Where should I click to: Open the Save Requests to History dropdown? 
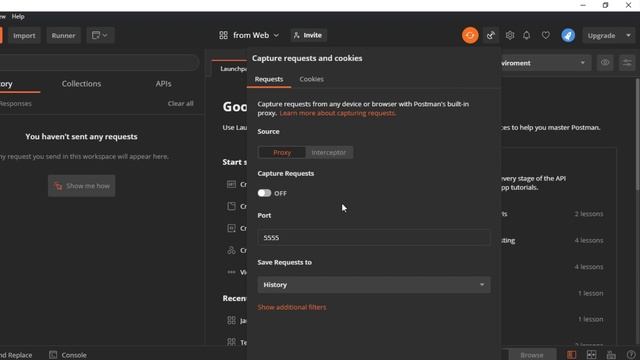(x=373, y=284)
